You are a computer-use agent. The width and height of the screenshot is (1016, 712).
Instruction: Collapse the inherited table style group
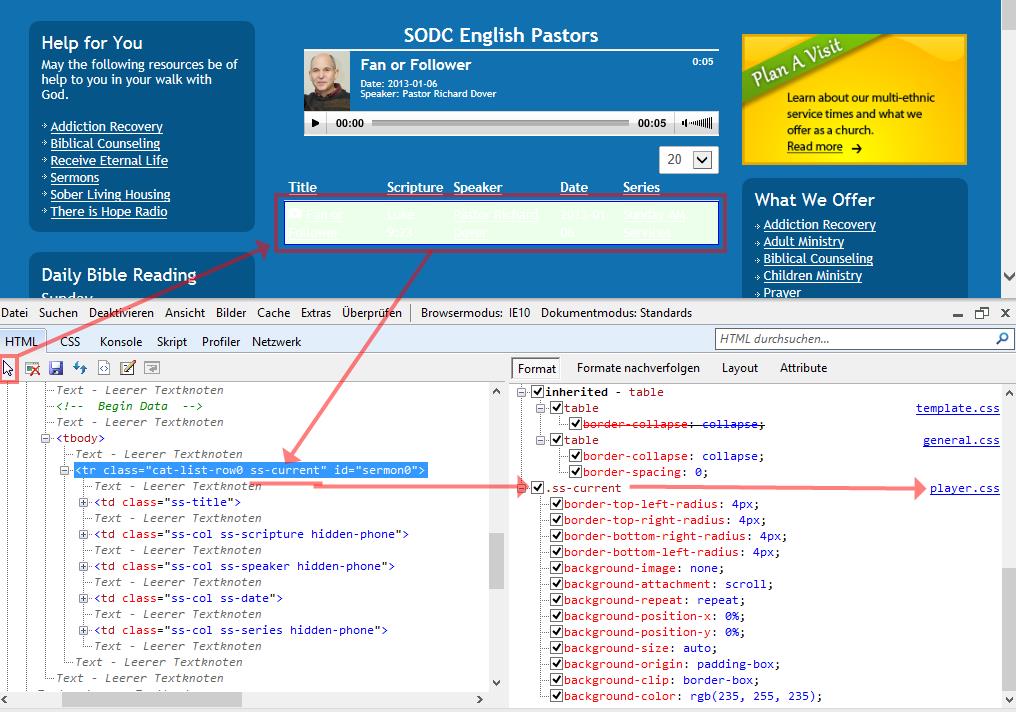click(522, 392)
